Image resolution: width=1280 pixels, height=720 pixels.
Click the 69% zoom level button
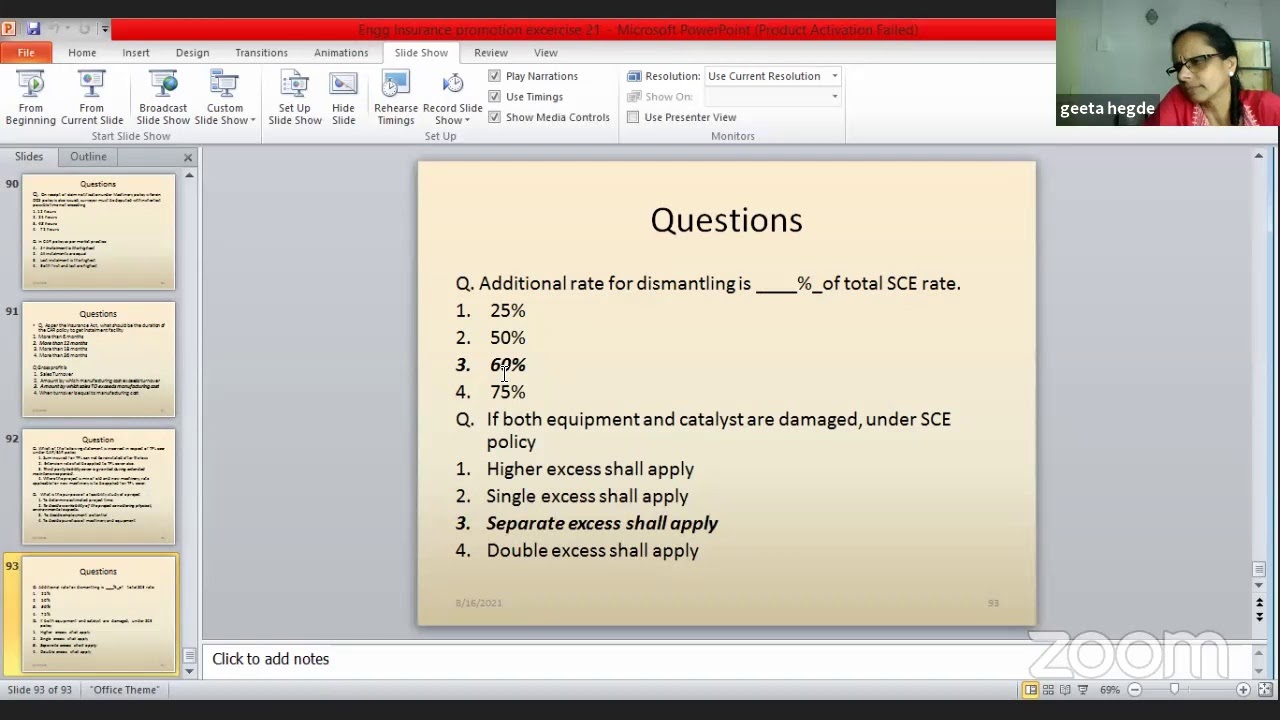coord(1109,689)
